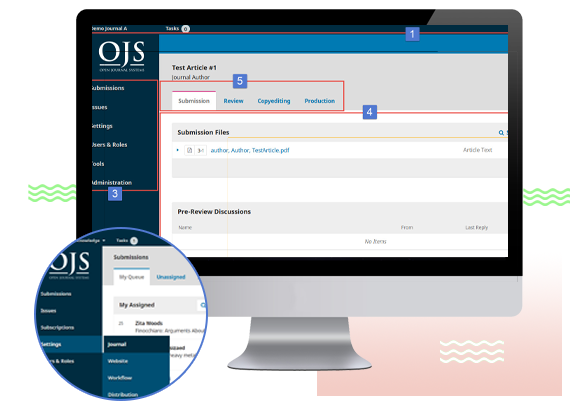Click the Tasks label on the monitor's top bar
The image size is (570, 420).
pos(172,28)
